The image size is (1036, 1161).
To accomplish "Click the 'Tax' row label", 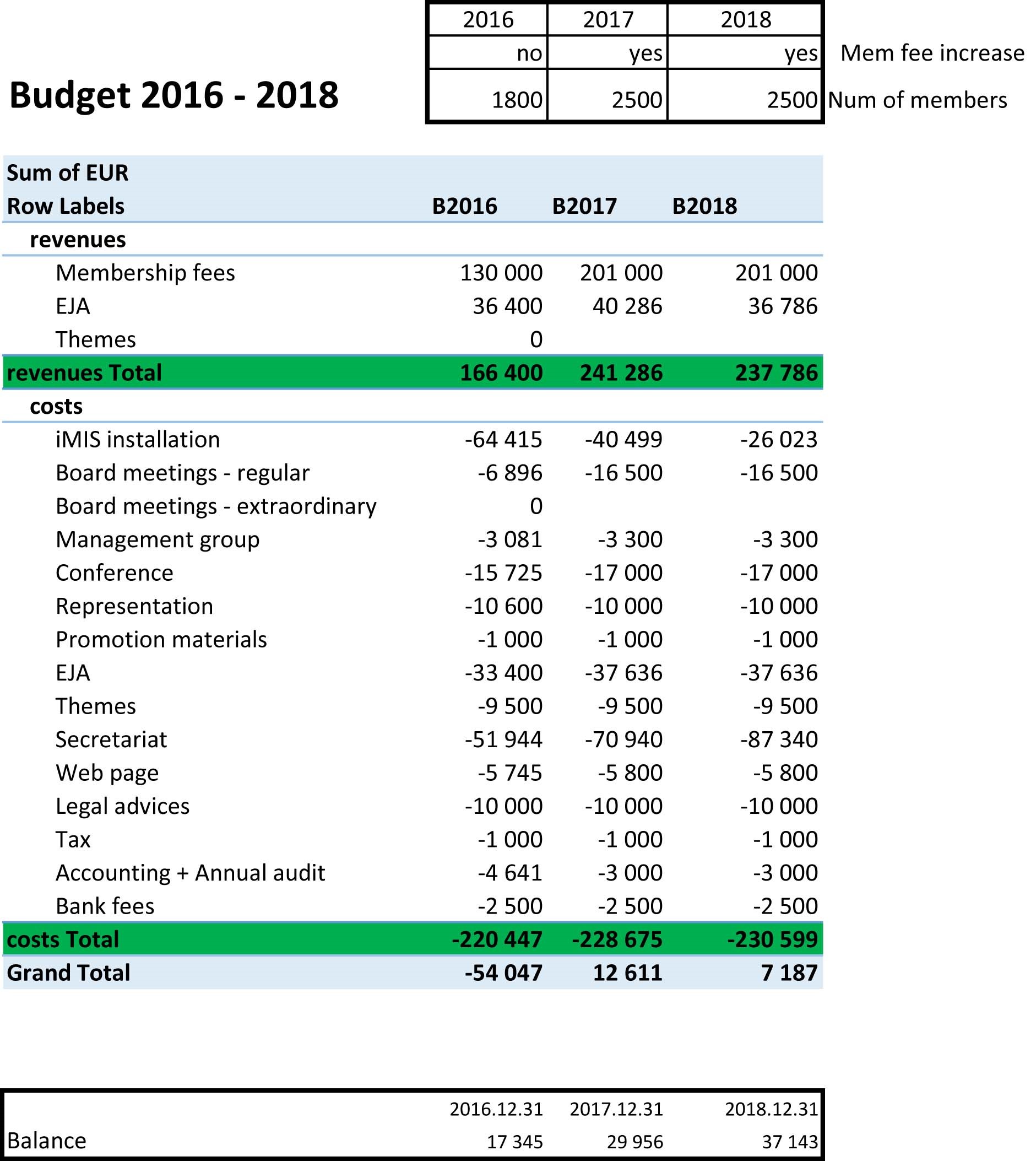I will 73,840.
